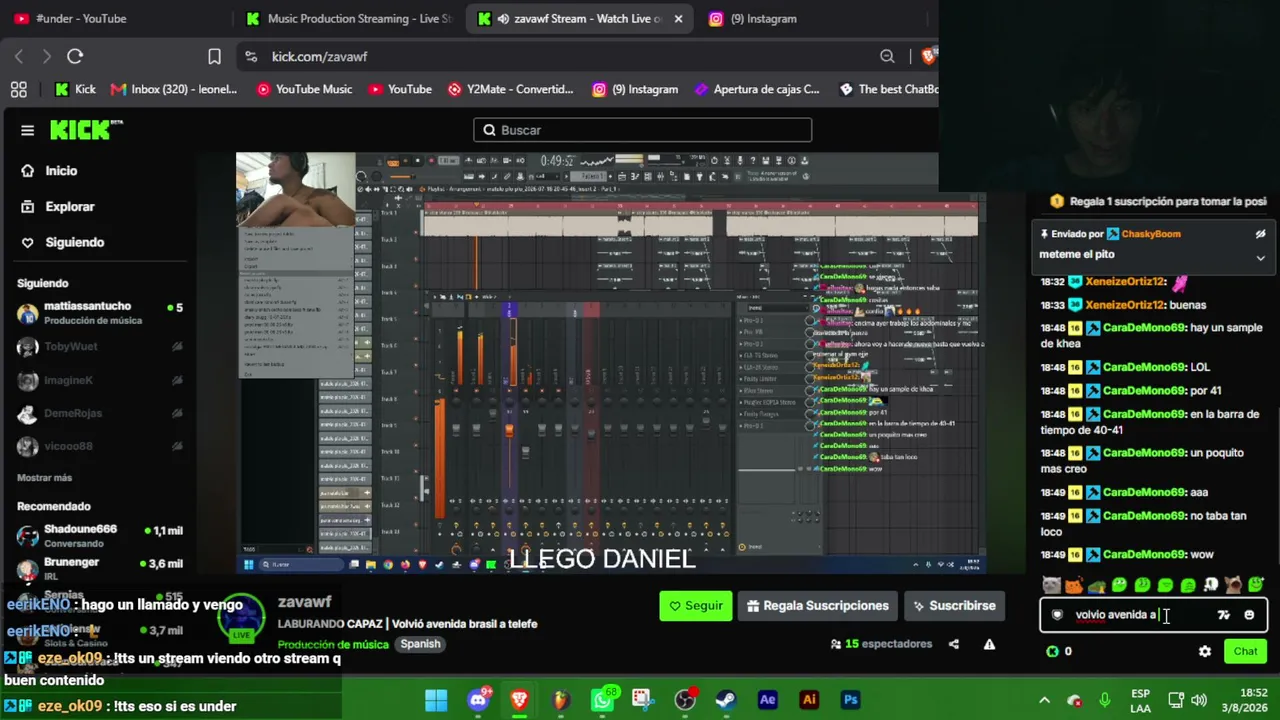1280x720 pixels.
Task: Click the Regala Suscripciones button
Action: point(818,606)
